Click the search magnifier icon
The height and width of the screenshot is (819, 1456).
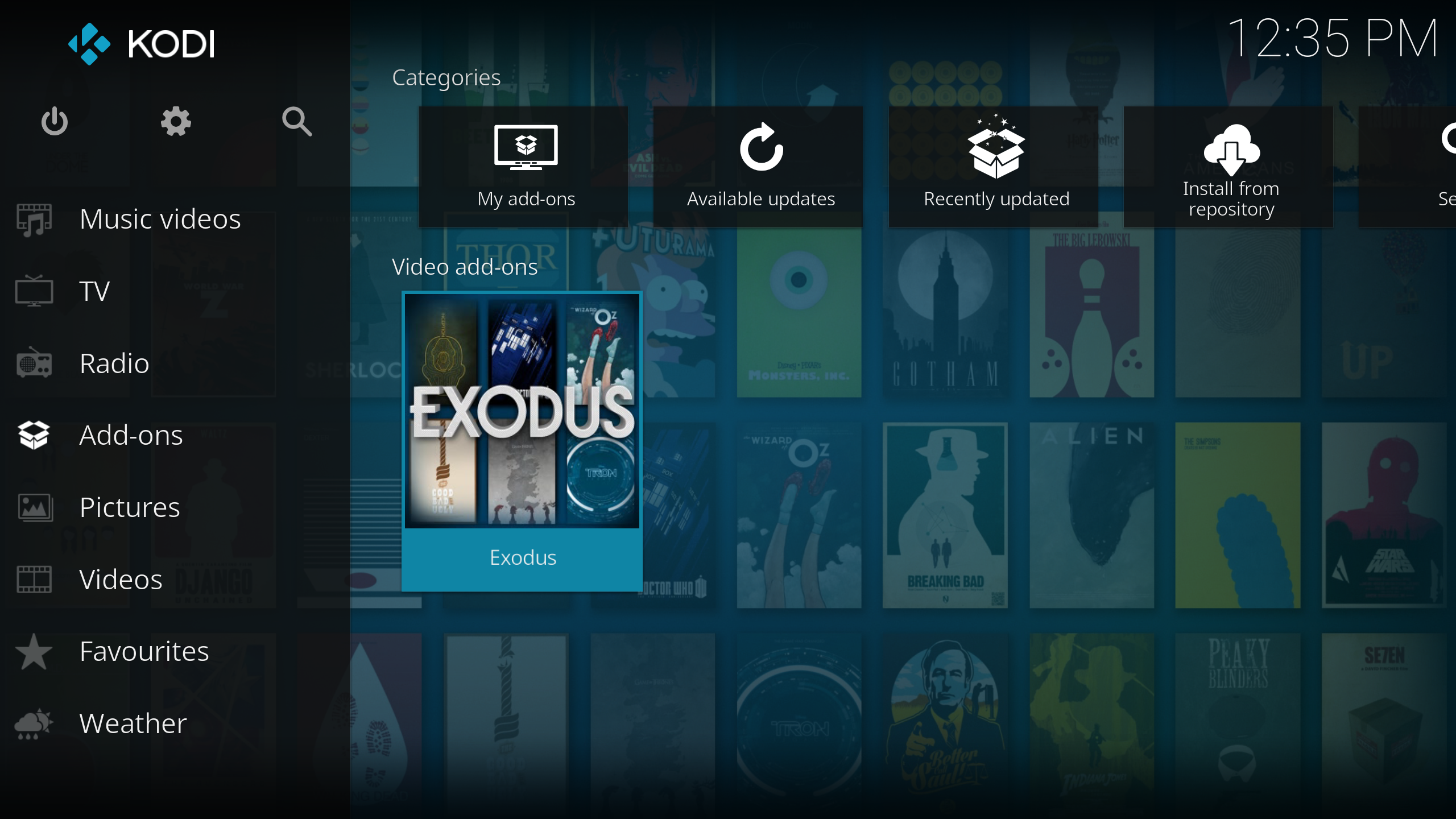pos(297,121)
